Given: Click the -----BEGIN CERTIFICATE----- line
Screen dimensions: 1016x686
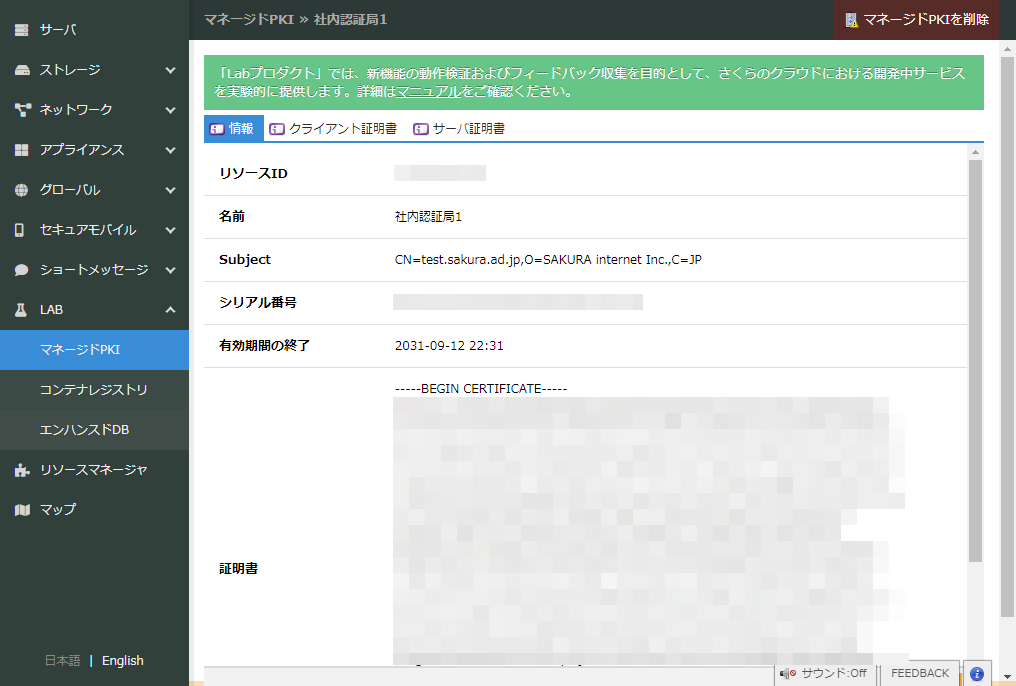Looking at the screenshot, I should [481, 389].
